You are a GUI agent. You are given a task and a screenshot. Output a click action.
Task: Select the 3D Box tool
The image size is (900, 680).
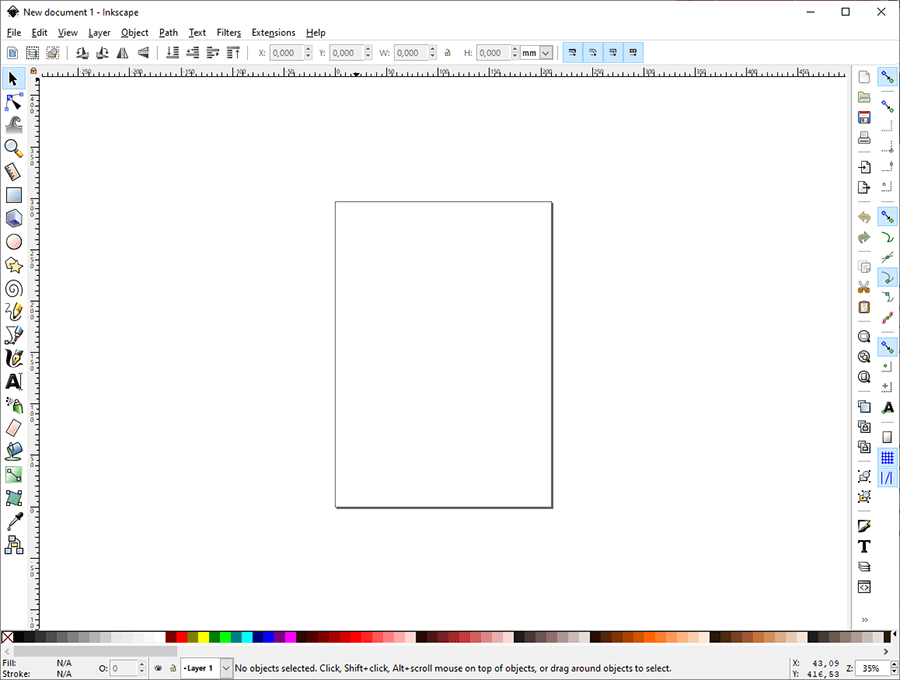[13, 218]
